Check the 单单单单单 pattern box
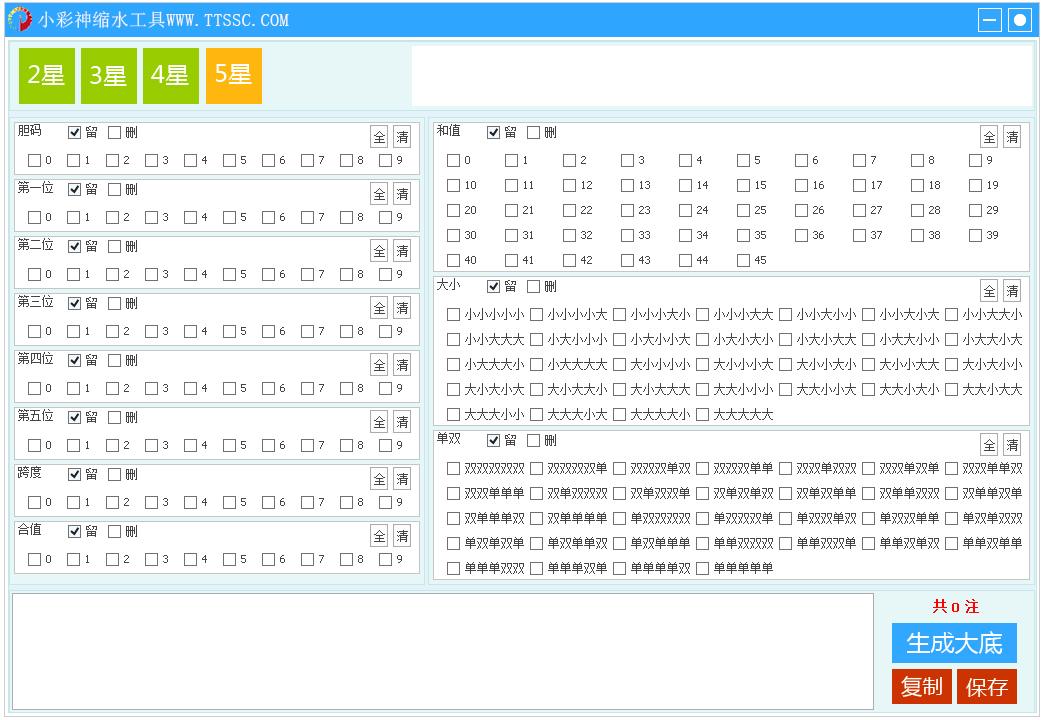The height and width of the screenshot is (720, 1044). click(702, 568)
